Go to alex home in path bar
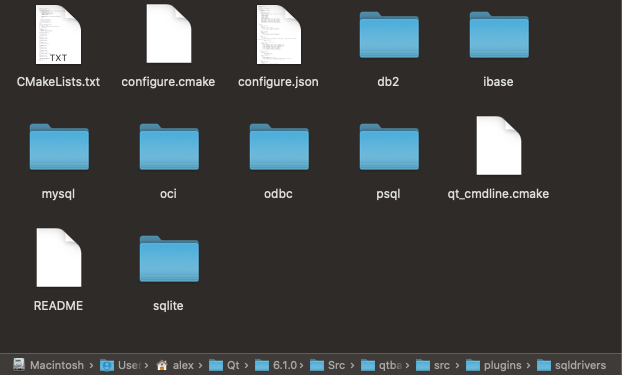 pos(175,365)
